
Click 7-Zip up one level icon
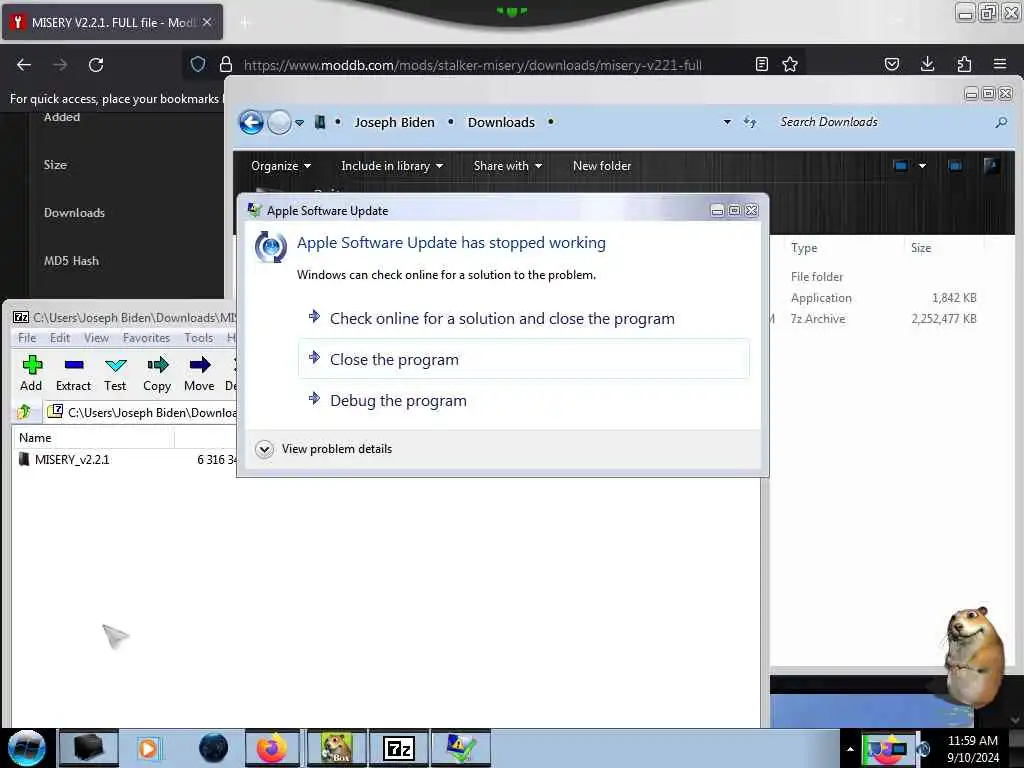pos(25,412)
